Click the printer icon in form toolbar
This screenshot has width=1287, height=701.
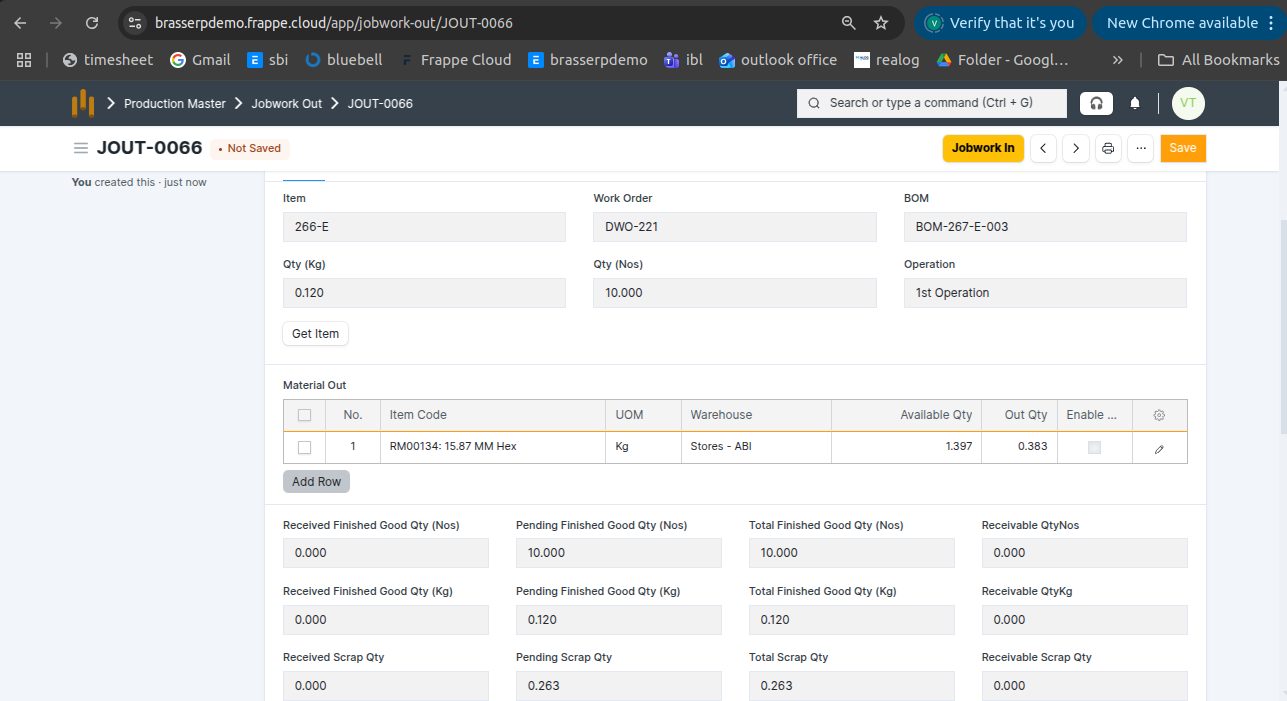tap(1108, 148)
